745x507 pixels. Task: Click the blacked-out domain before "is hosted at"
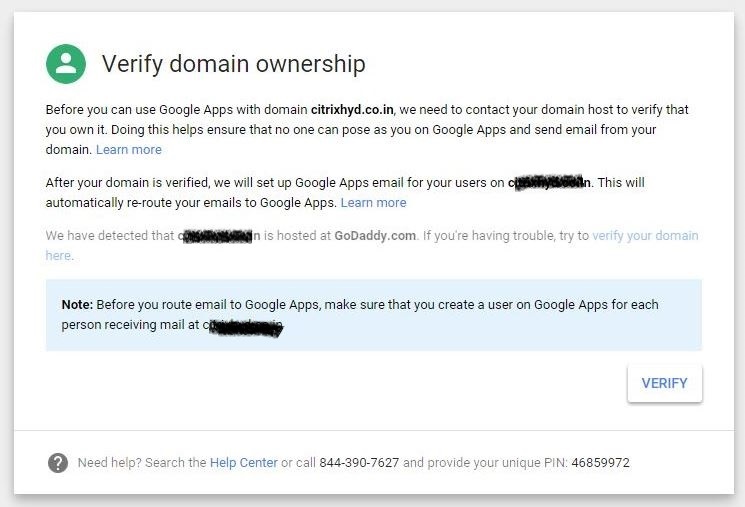tap(220, 236)
